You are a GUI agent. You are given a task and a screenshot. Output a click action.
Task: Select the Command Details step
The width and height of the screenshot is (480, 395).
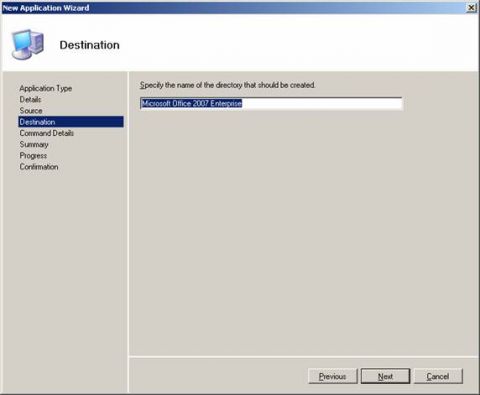tap(47, 133)
